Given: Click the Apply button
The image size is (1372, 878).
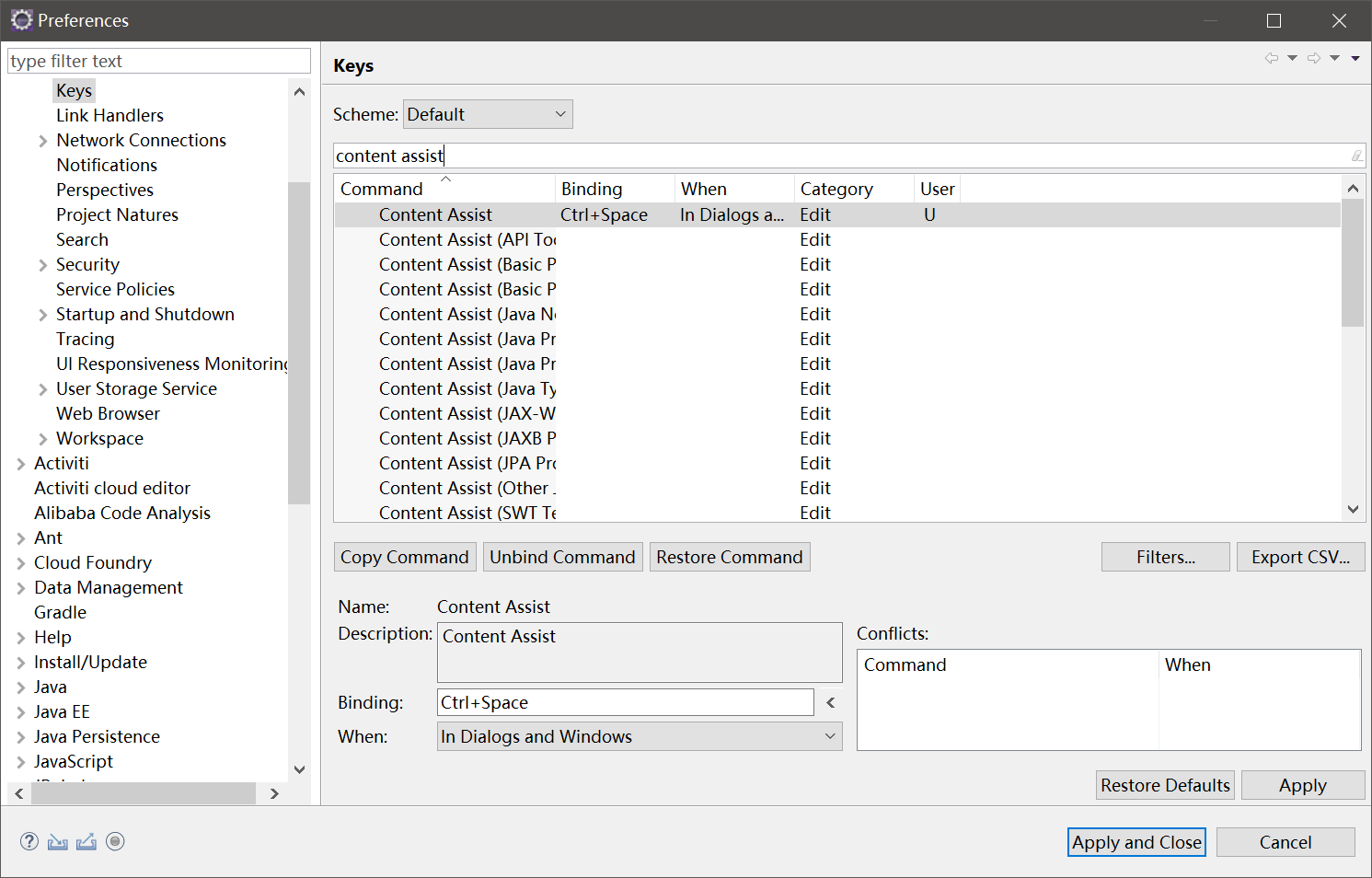Looking at the screenshot, I should point(1303,785).
